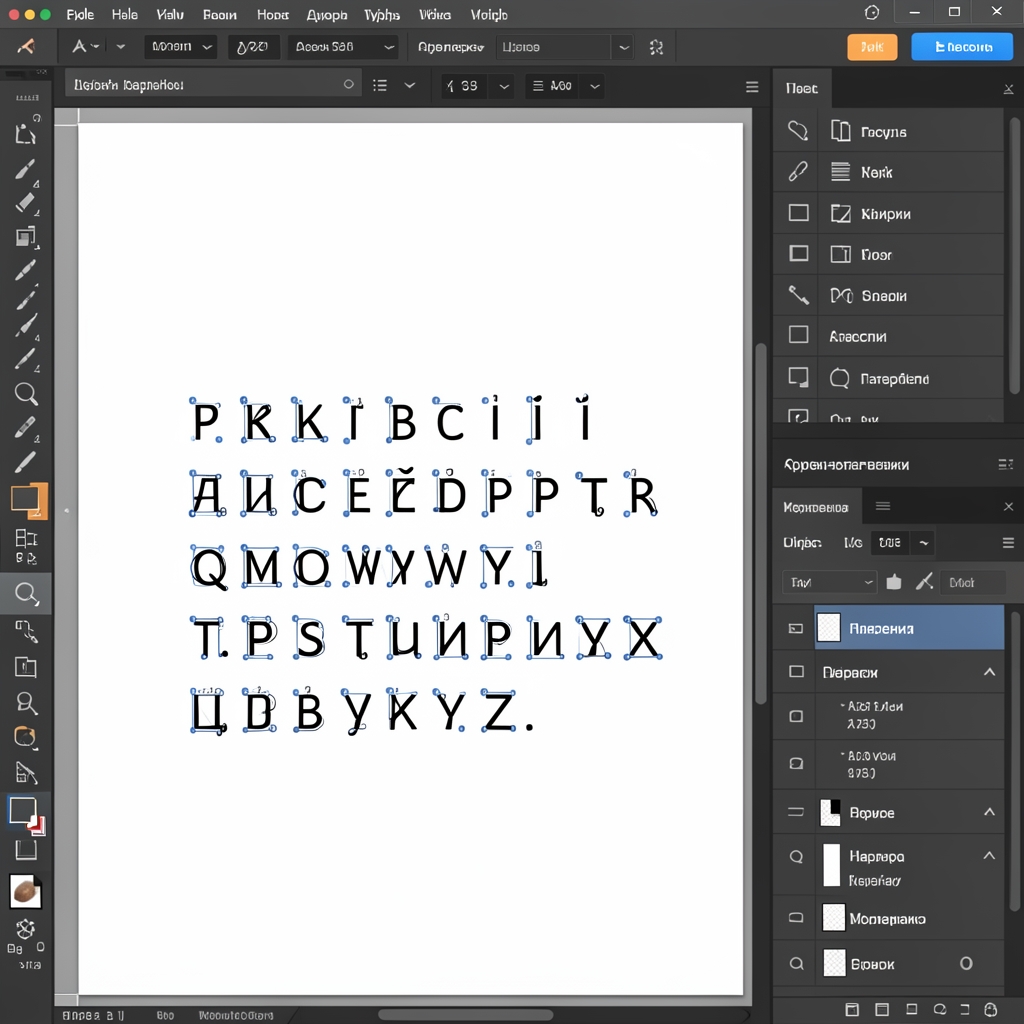Toggle the square checkbox in Kьирии row
This screenshot has height=1024, width=1024.
(x=798, y=213)
